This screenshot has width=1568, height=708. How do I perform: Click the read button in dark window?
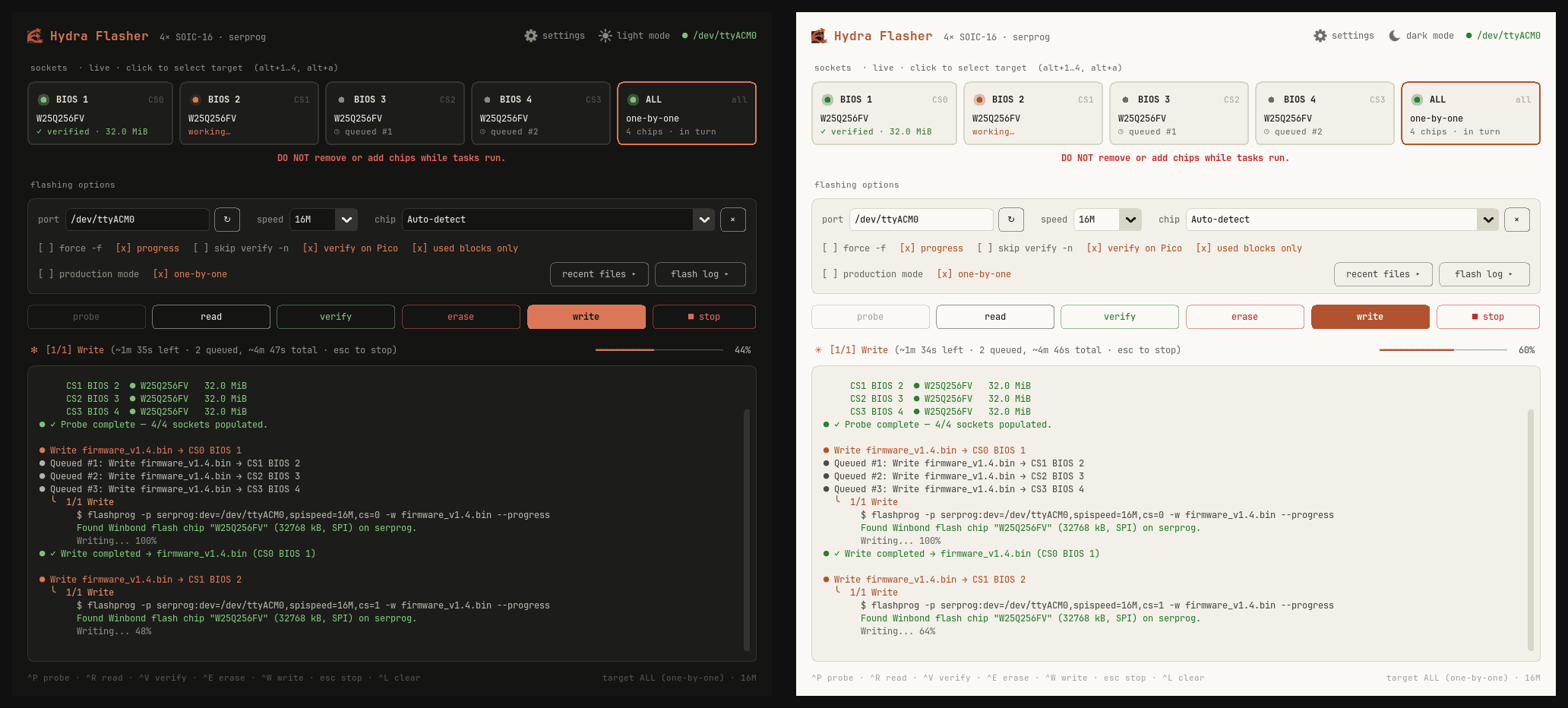coord(211,317)
